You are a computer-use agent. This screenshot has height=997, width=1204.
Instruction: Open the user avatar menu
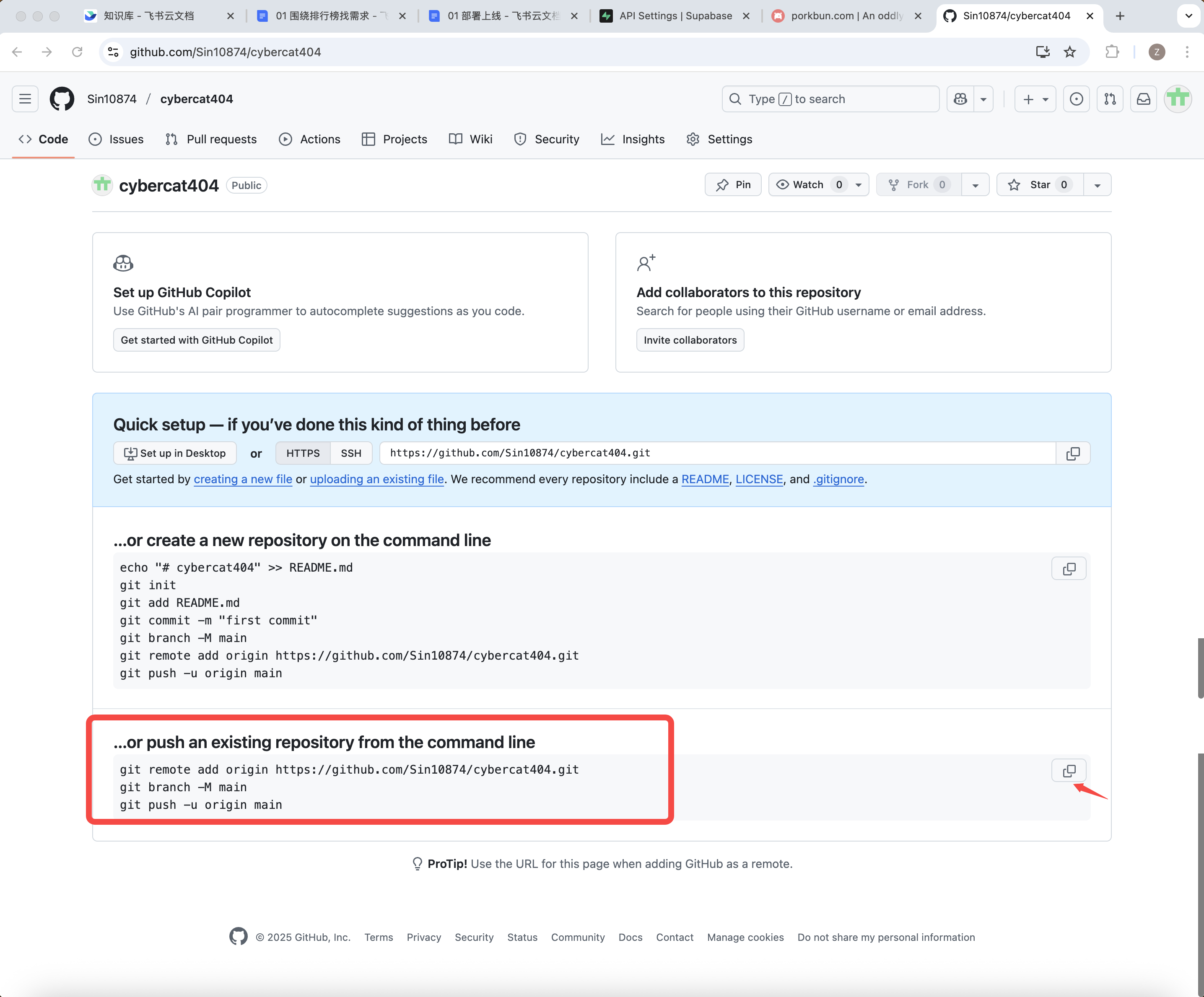(1178, 99)
